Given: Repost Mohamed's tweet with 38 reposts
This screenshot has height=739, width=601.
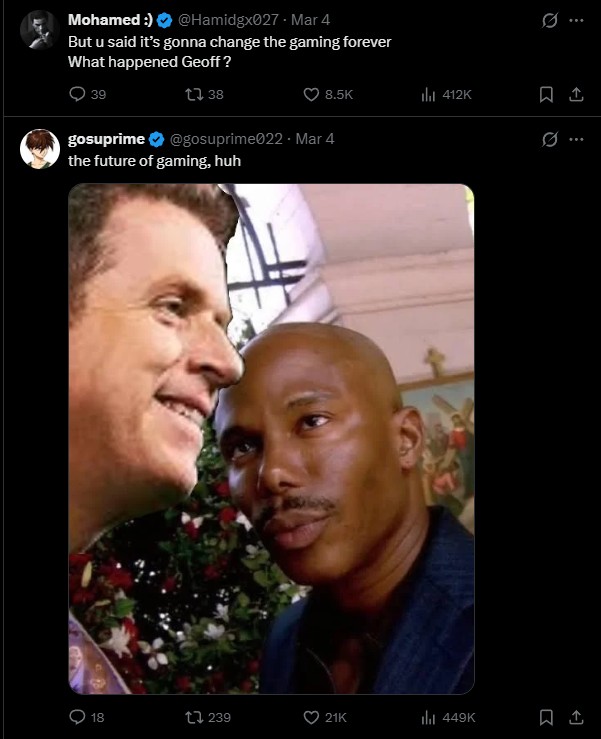Looking at the screenshot, I should [x=194, y=94].
